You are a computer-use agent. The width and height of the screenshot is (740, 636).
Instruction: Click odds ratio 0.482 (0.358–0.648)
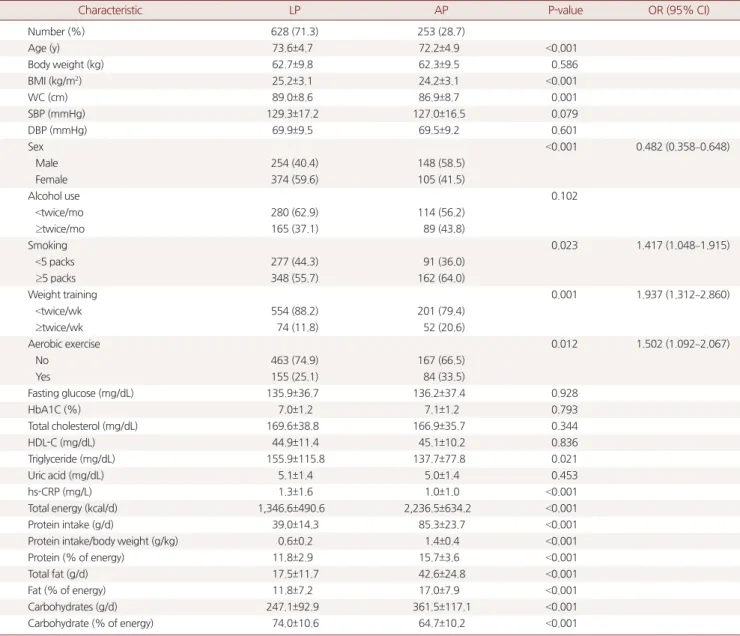tap(682, 147)
